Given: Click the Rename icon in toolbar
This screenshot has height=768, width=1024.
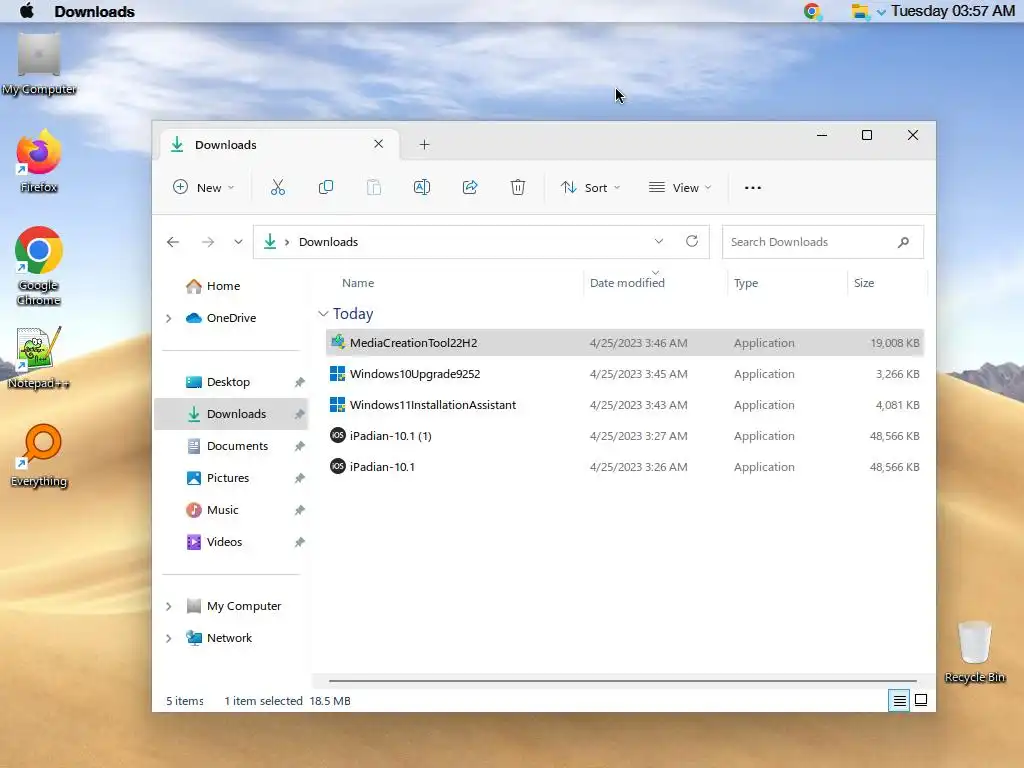Looking at the screenshot, I should (422, 187).
